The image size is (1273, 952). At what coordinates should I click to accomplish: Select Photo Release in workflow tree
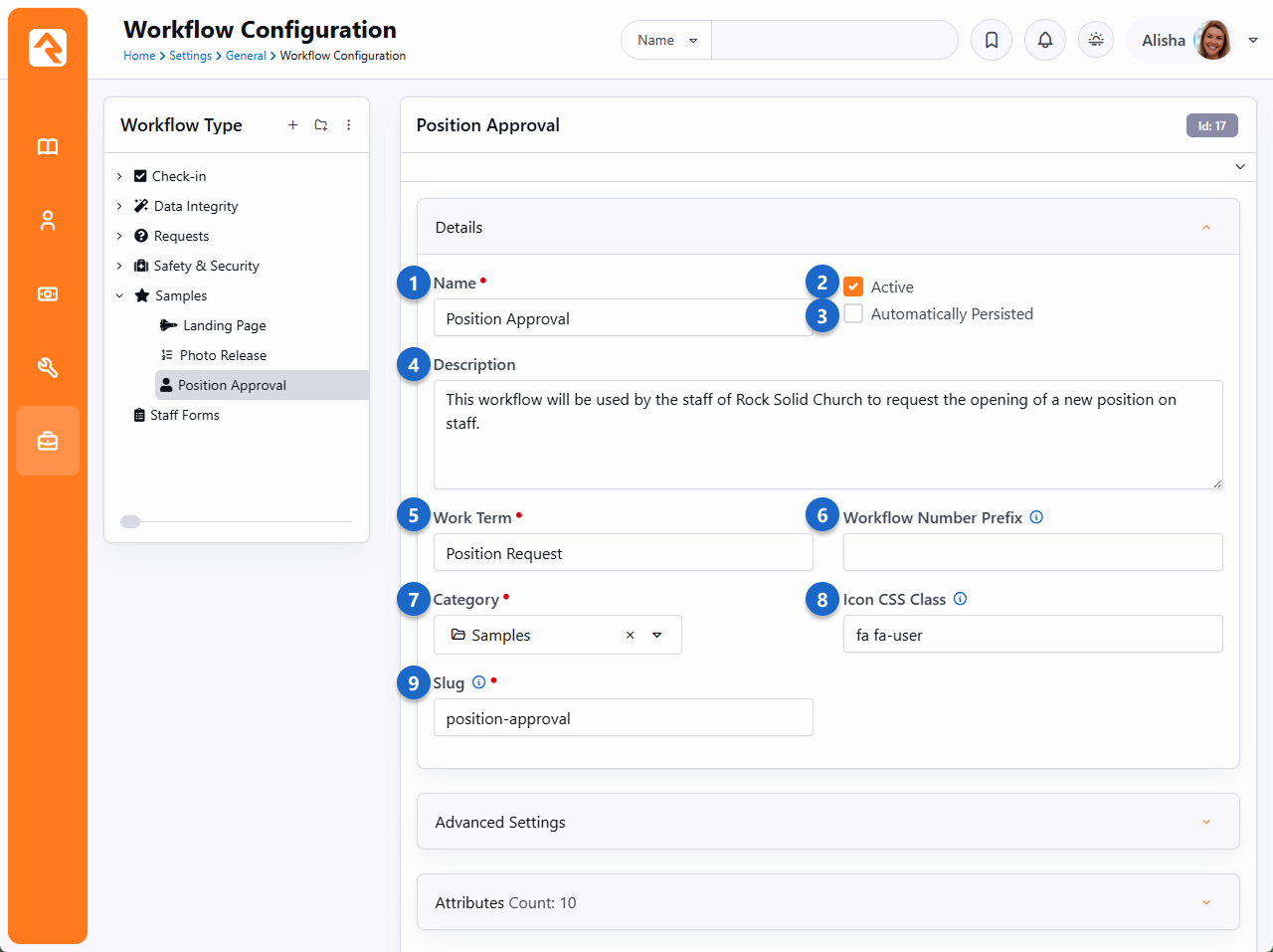coord(223,355)
